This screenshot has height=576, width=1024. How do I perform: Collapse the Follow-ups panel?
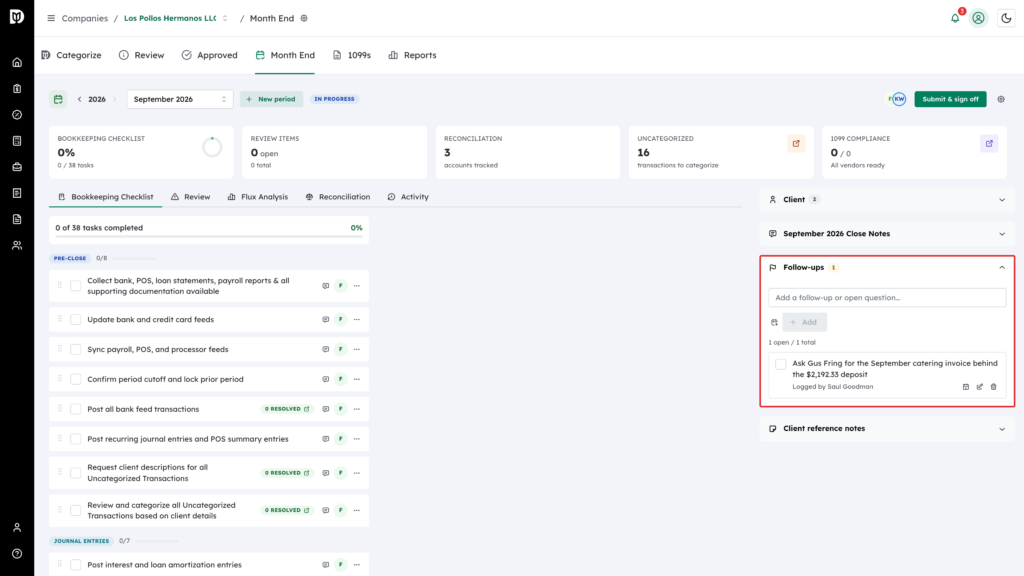click(x=1002, y=268)
